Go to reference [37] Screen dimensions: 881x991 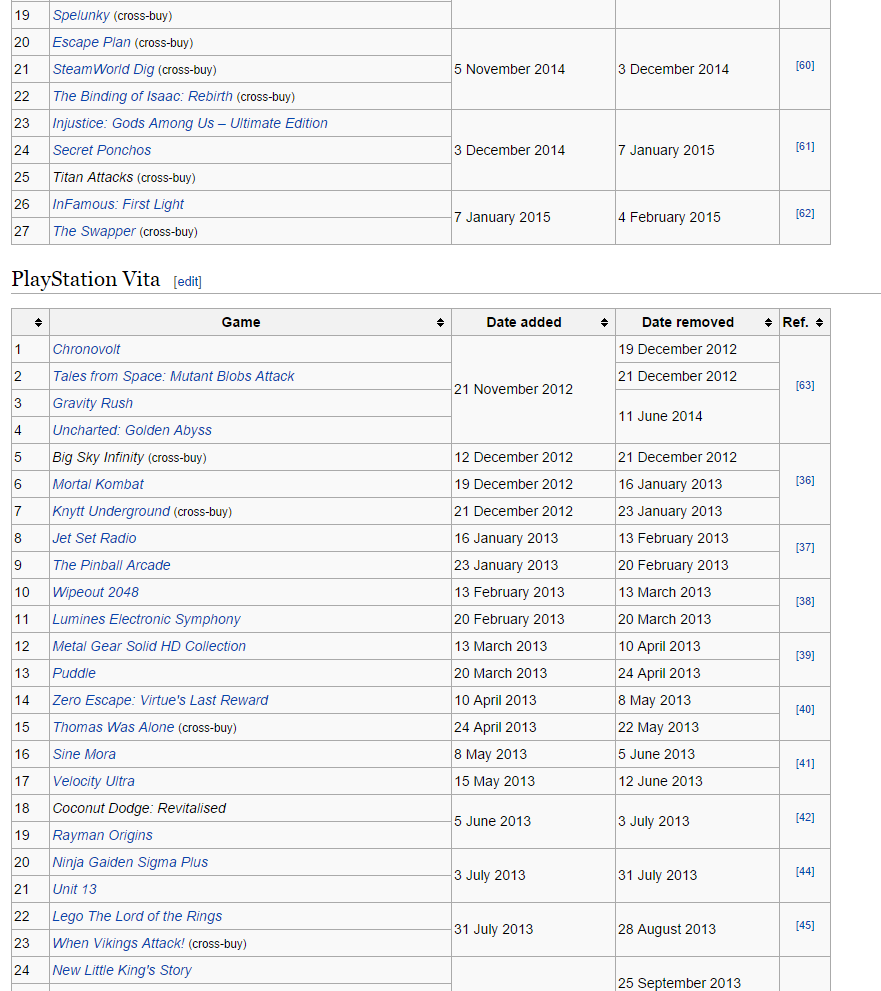[805, 547]
